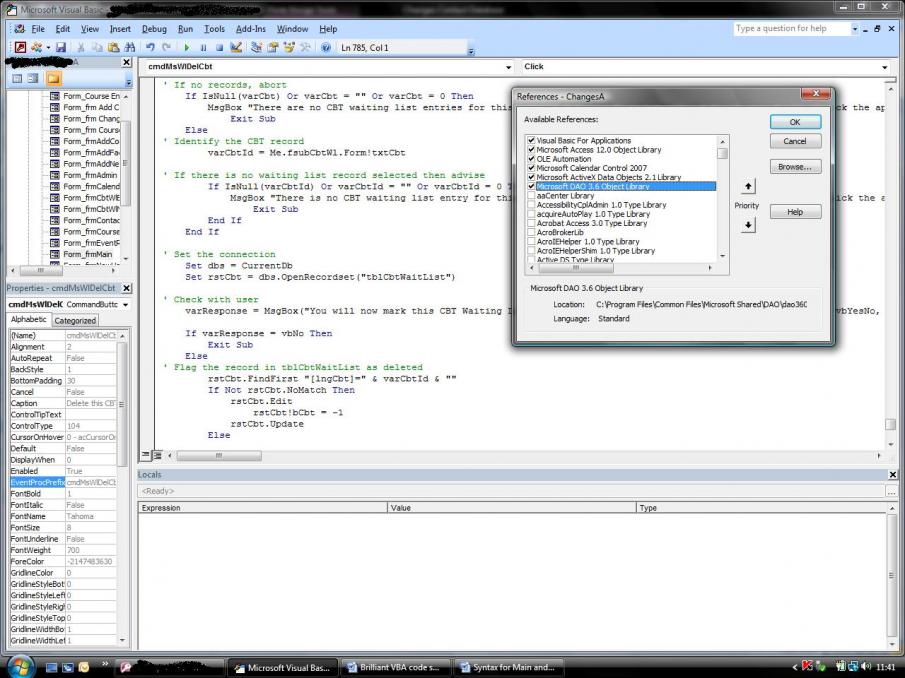Click the Undo arrow icon
Image resolution: width=905 pixels, height=678 pixels.
click(150, 47)
